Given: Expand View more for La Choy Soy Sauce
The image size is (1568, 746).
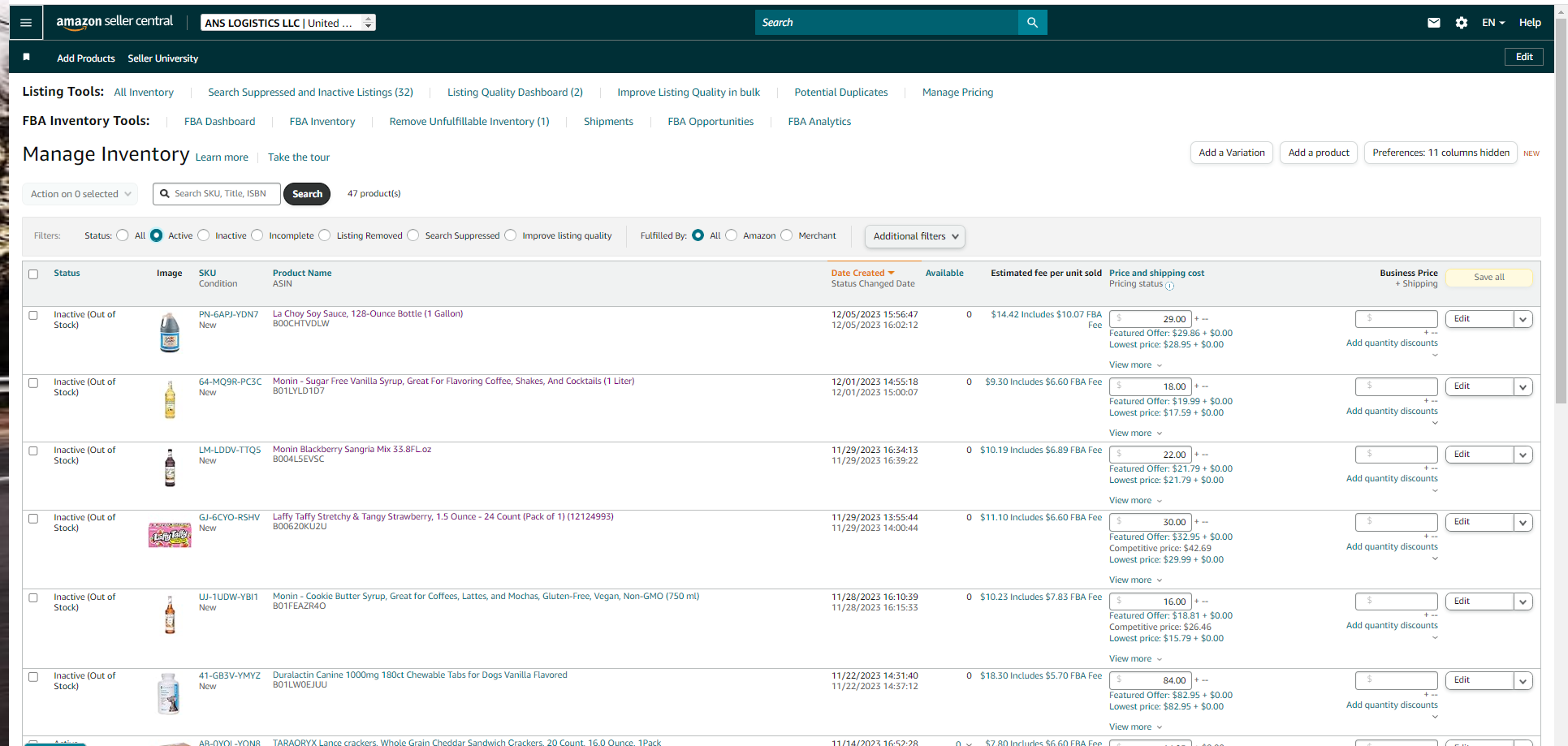Looking at the screenshot, I should click(1135, 365).
